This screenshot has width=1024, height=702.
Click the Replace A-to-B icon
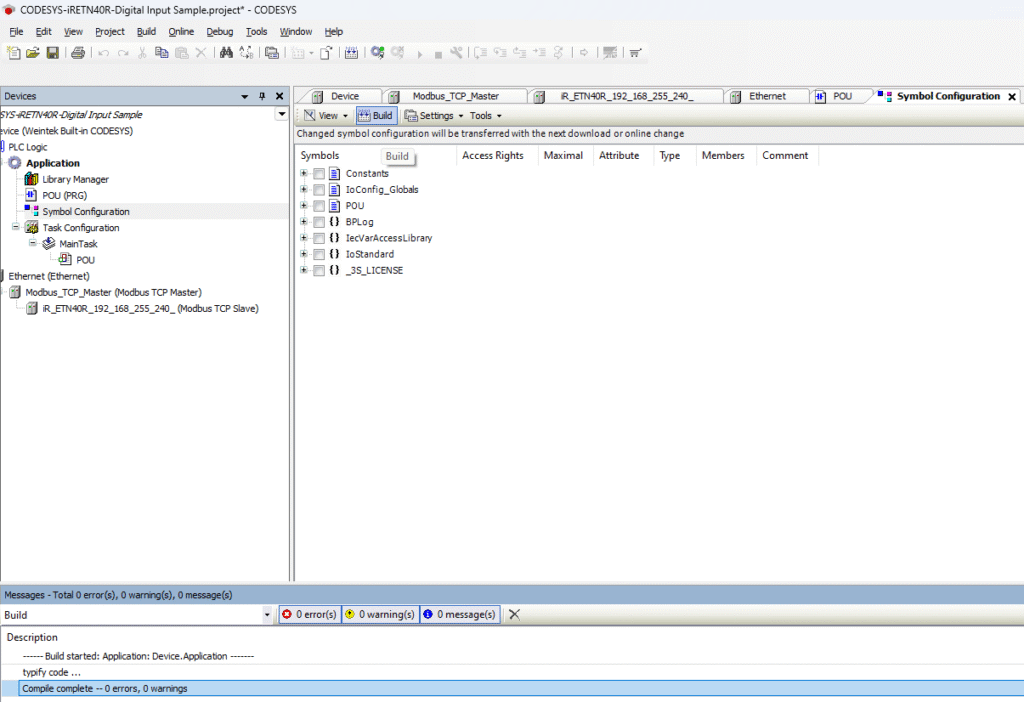pos(246,53)
